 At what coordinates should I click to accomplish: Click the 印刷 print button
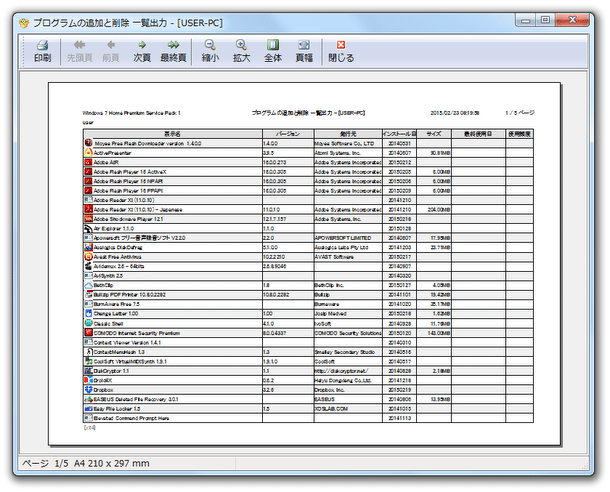coord(42,51)
